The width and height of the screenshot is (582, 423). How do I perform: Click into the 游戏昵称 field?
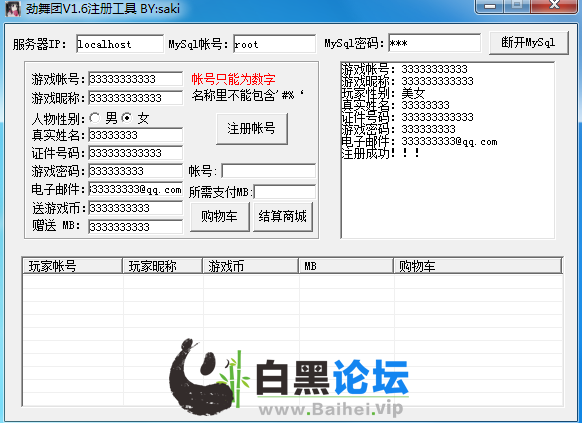click(x=135, y=98)
